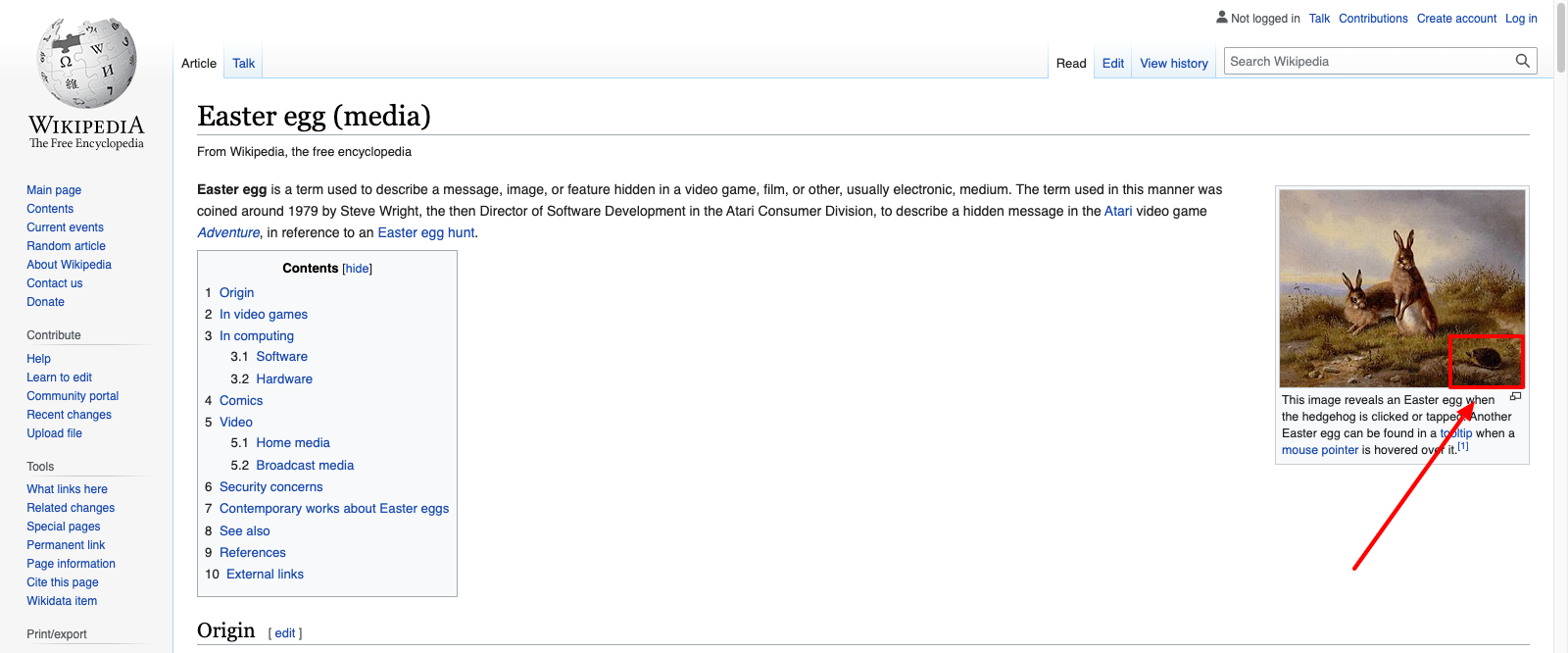1568x653 pixels.
Task: Click the reference [1] footnote
Action: (x=1462, y=446)
